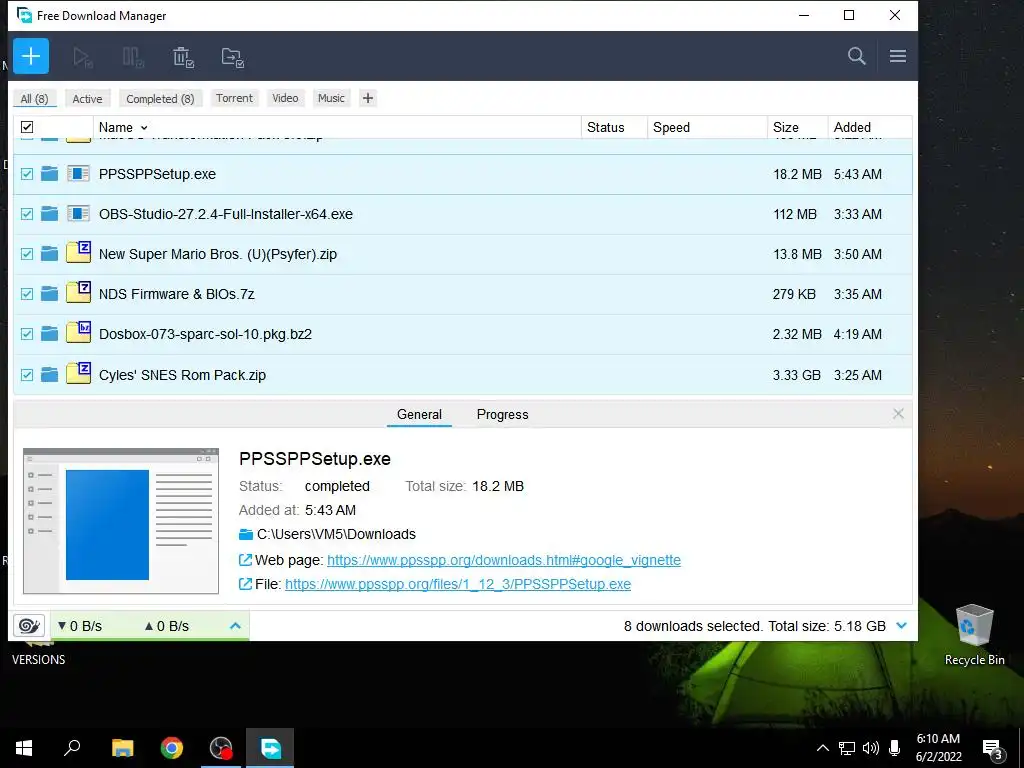This screenshot has width=1024, height=768.
Task: Click external link icon beside File
Action: (x=246, y=584)
